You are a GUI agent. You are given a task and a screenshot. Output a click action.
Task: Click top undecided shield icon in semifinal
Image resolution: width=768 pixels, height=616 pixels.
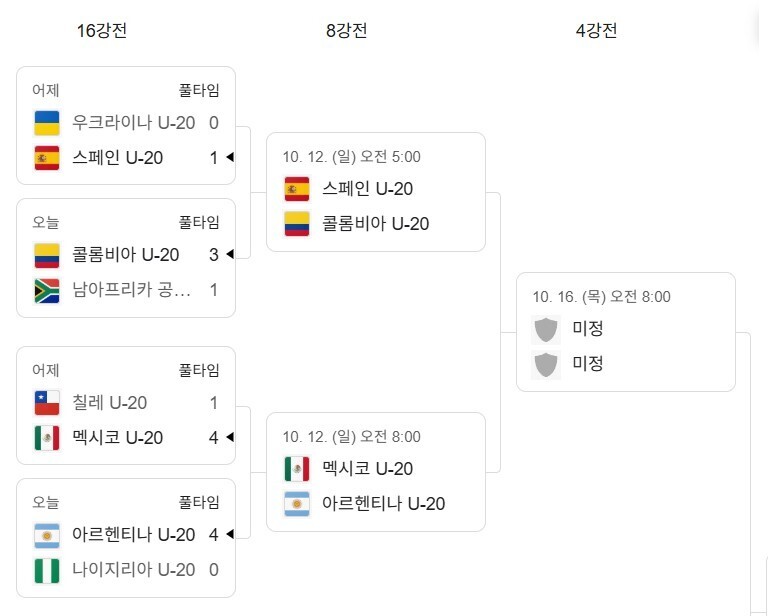(x=546, y=329)
